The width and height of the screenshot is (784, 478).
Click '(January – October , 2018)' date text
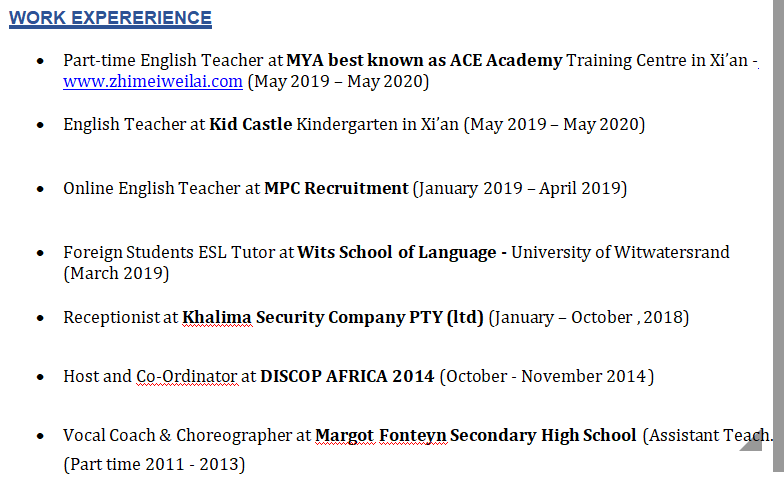589,318
